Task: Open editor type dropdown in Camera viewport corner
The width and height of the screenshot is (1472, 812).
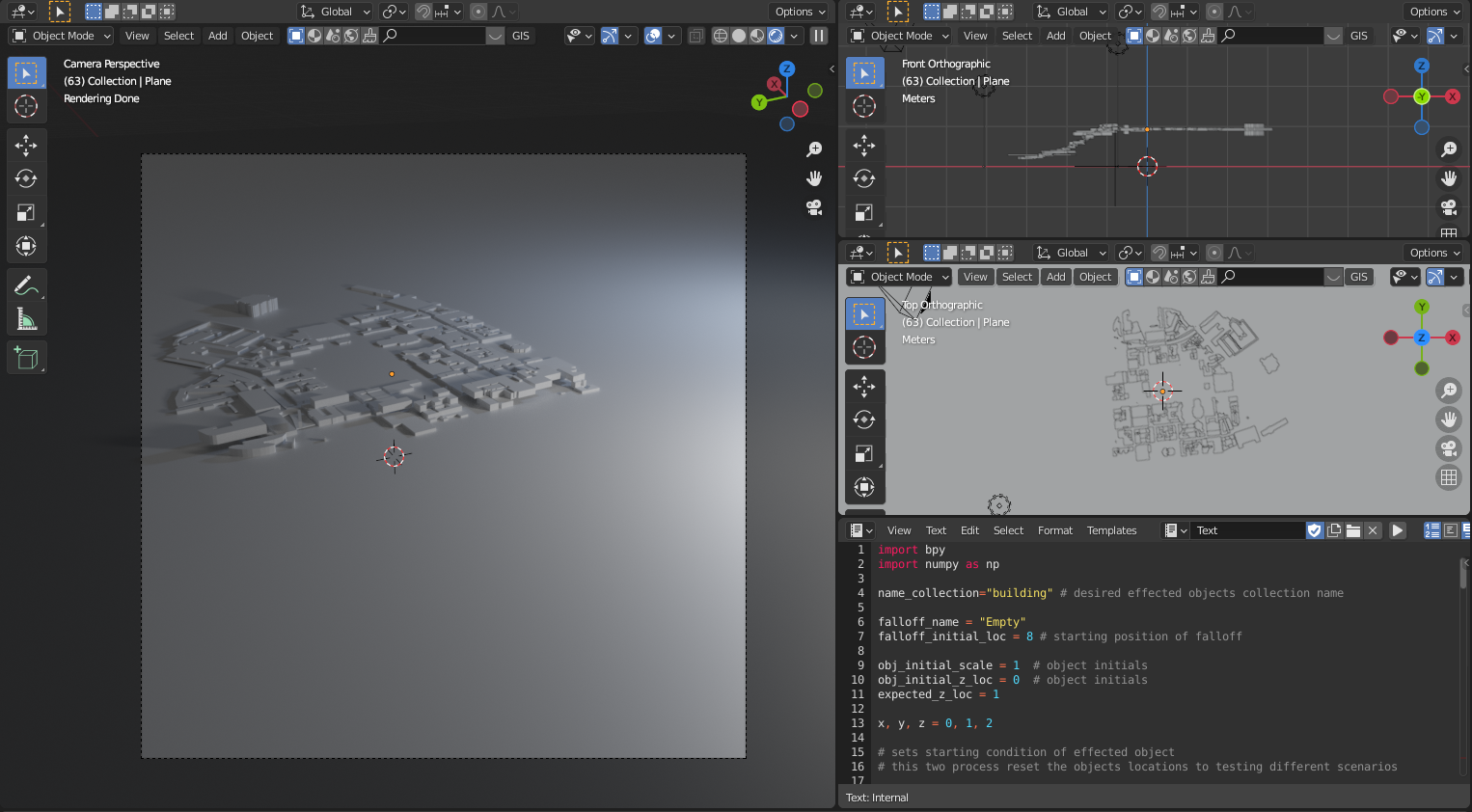Action: pyautogui.click(x=22, y=12)
